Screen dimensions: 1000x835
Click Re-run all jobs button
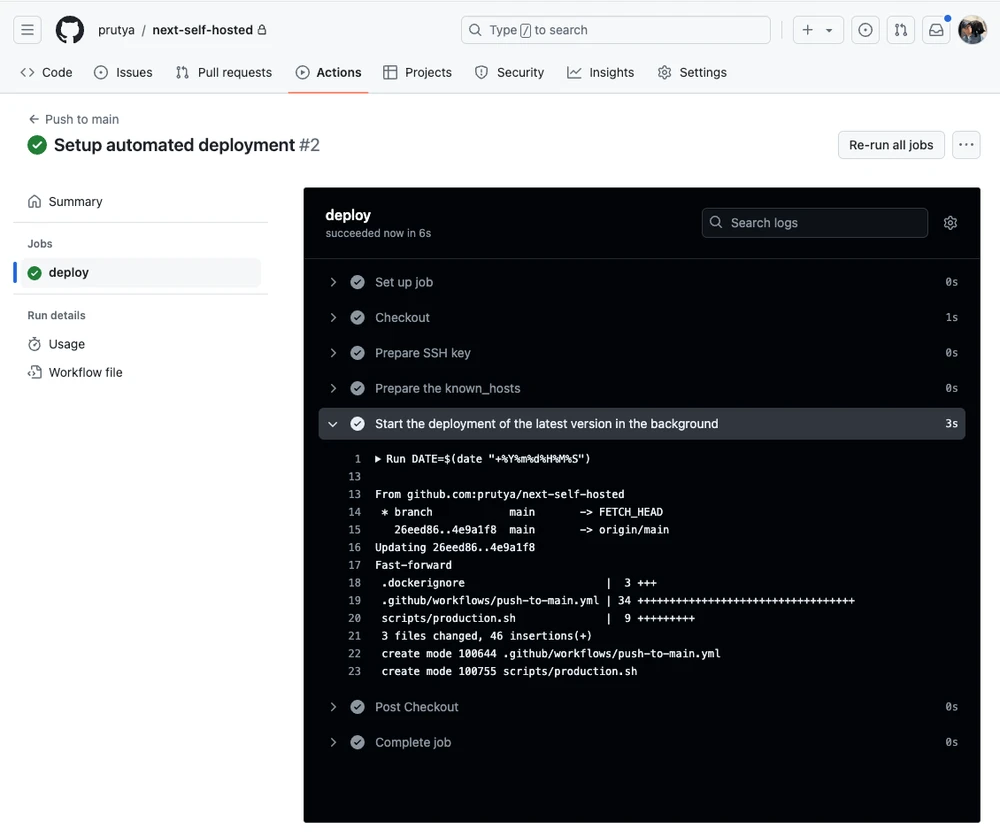point(890,145)
